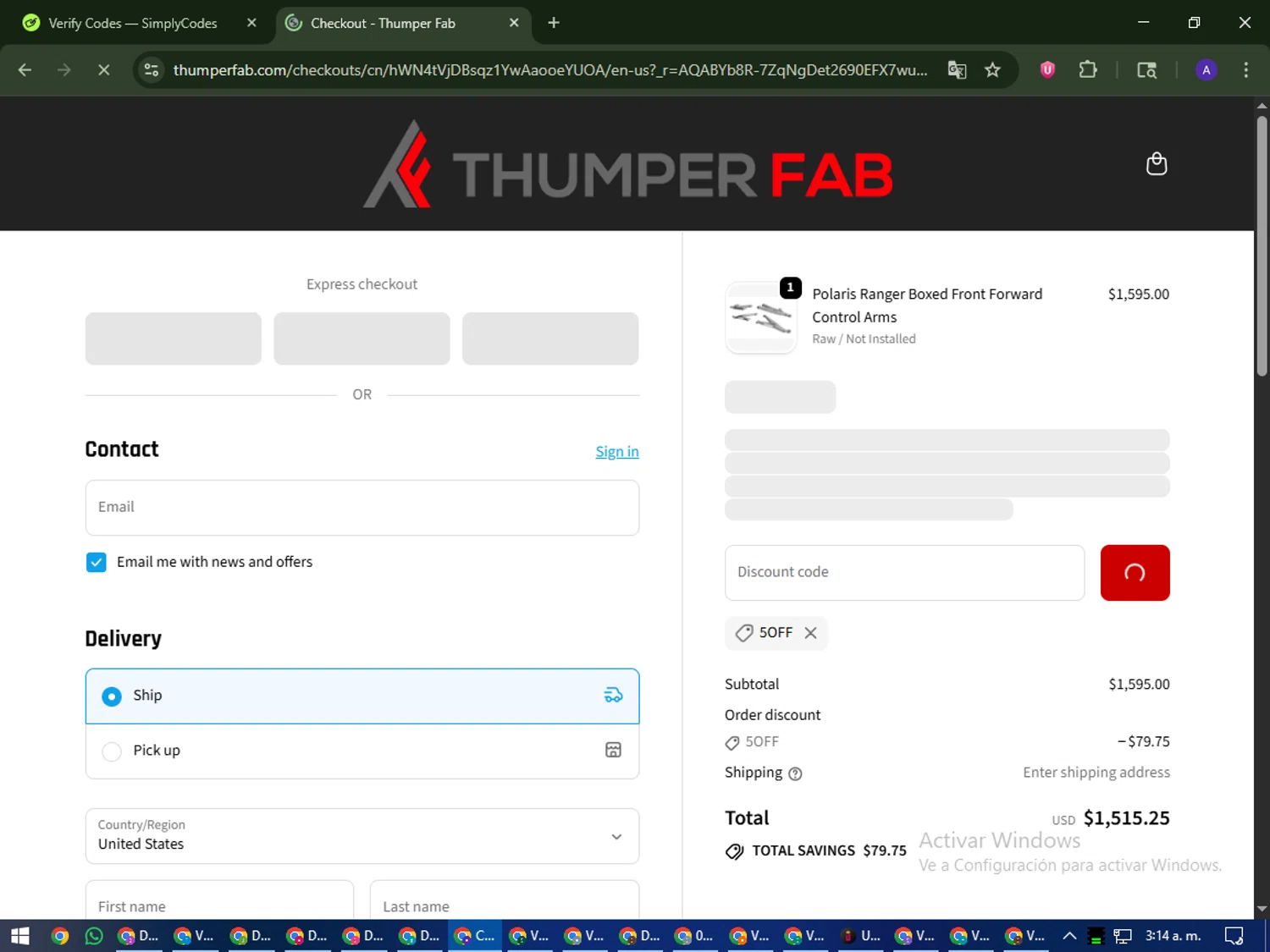
Task: Click the TOTAL SAVINGS $79.75 text
Action: [829, 851]
